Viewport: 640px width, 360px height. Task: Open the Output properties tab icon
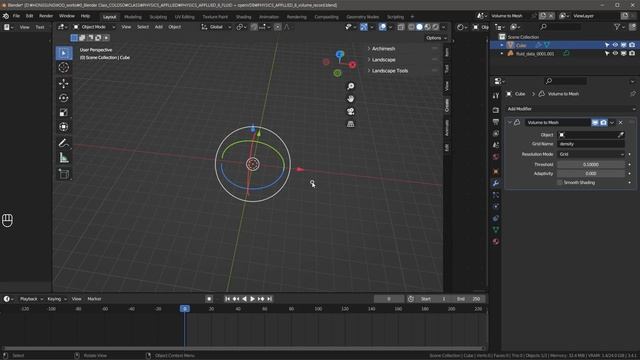coord(496,122)
